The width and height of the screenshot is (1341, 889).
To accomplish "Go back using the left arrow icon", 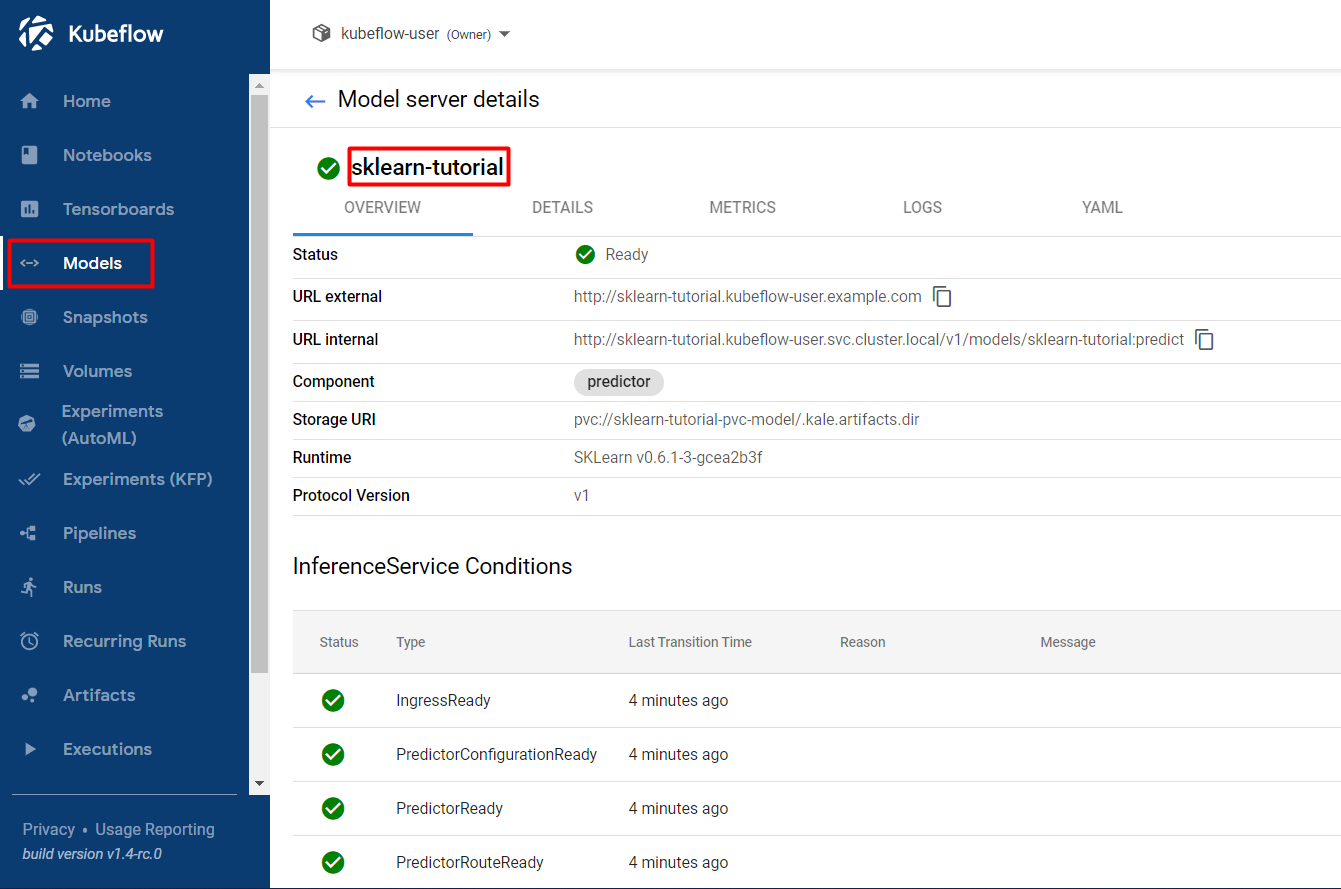I will tap(315, 101).
